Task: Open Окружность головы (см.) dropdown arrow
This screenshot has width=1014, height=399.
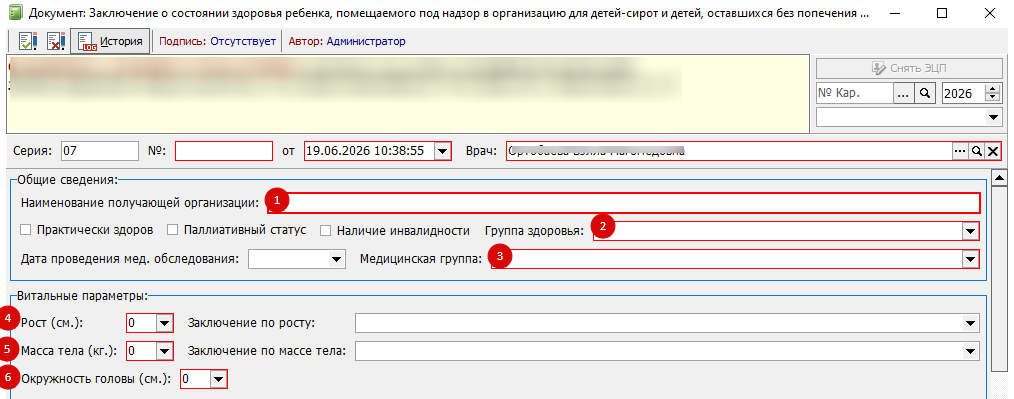Action: (x=219, y=379)
